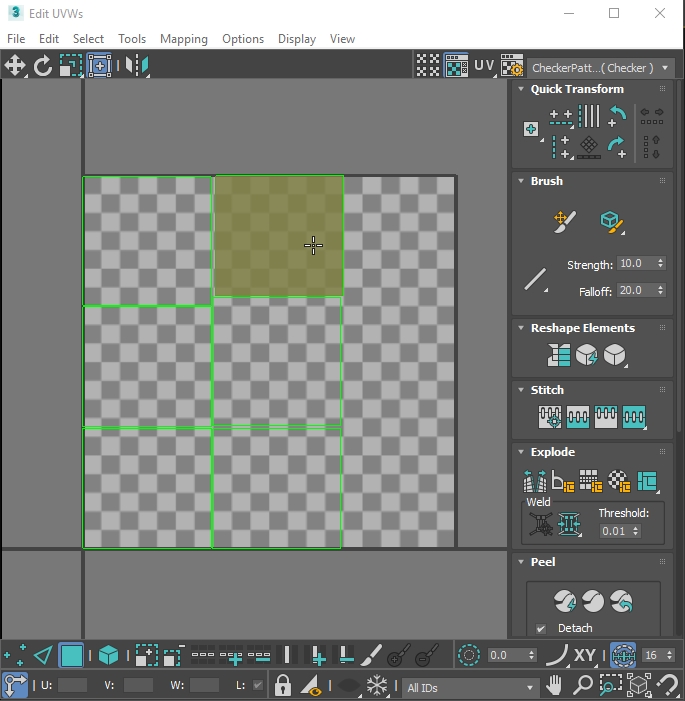685x701 pixels.
Task: Open the File menu
Action: tap(16, 39)
